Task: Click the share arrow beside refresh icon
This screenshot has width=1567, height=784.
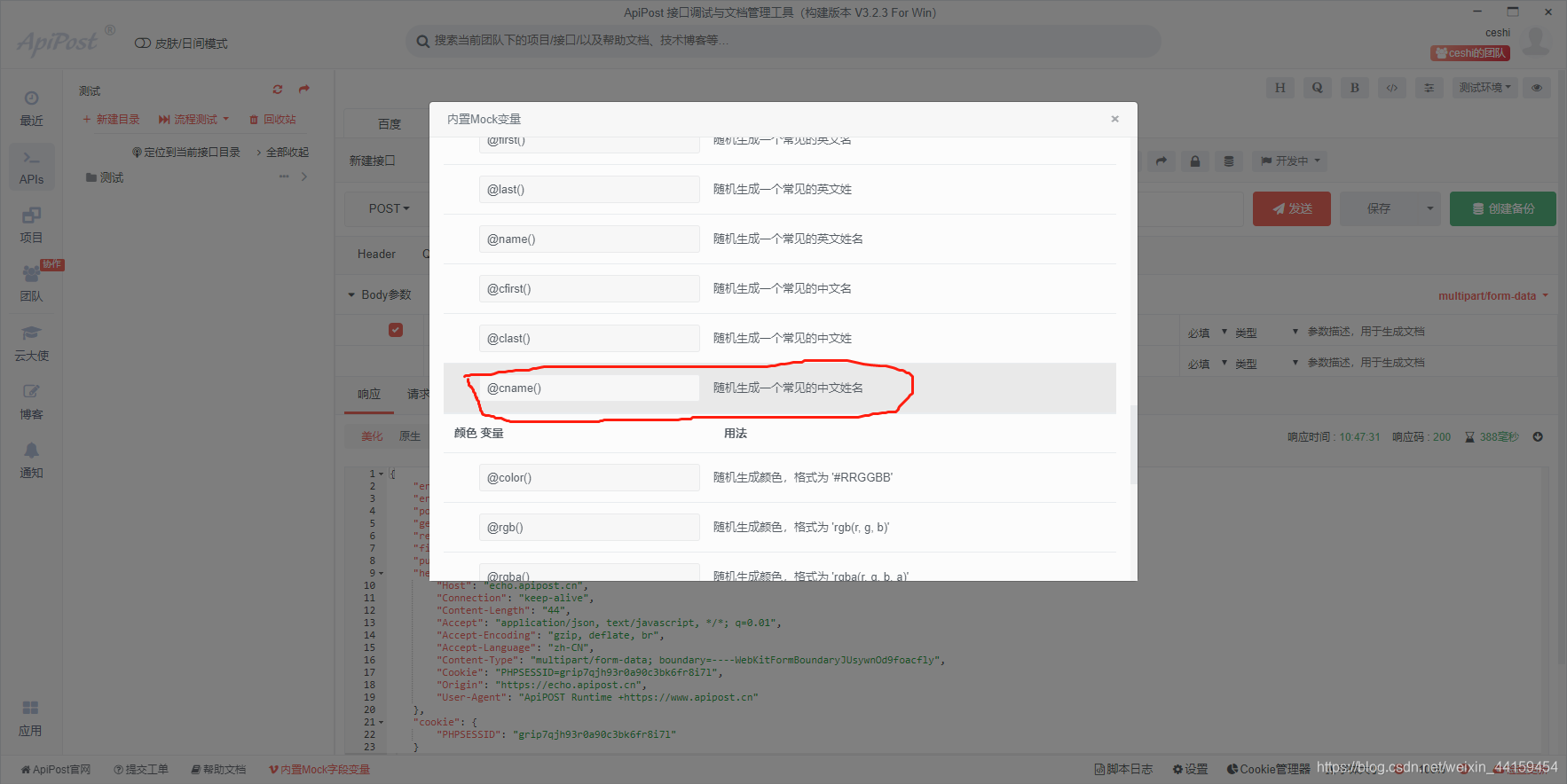Action: click(x=304, y=90)
